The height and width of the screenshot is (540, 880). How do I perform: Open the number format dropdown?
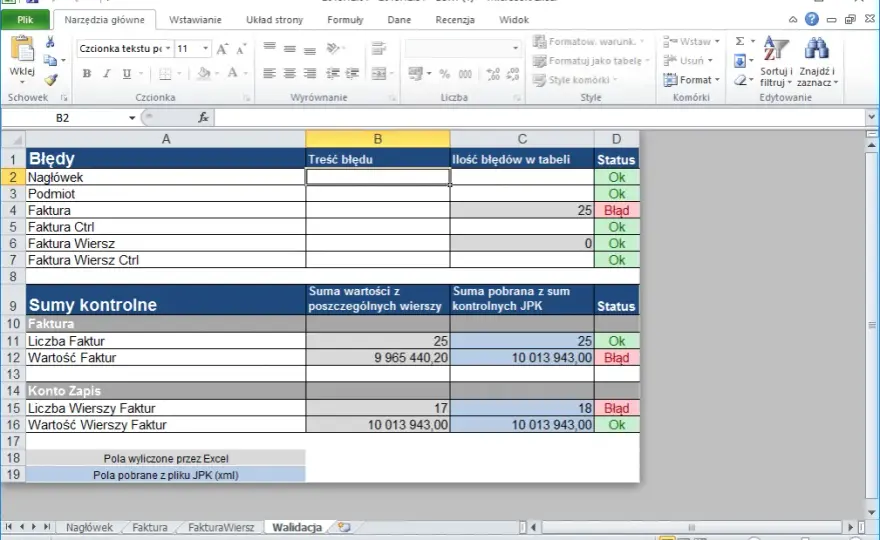[515, 48]
